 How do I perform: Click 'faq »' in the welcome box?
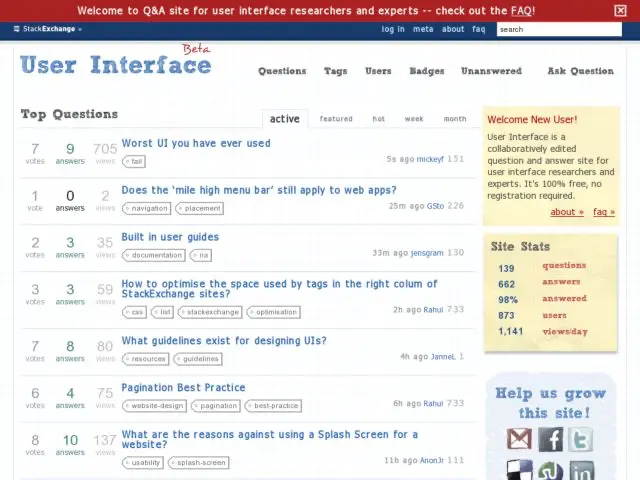pos(604,212)
